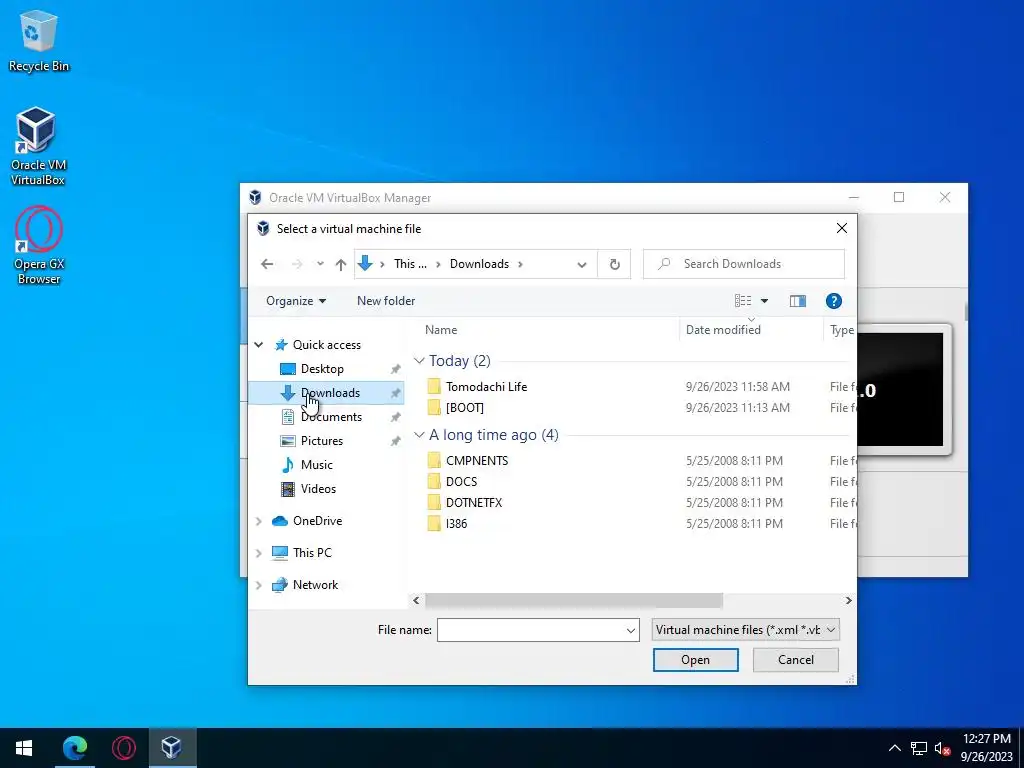Viewport: 1024px width, 768px height.
Task: Click the muted volume tray icon
Action: tap(942, 748)
